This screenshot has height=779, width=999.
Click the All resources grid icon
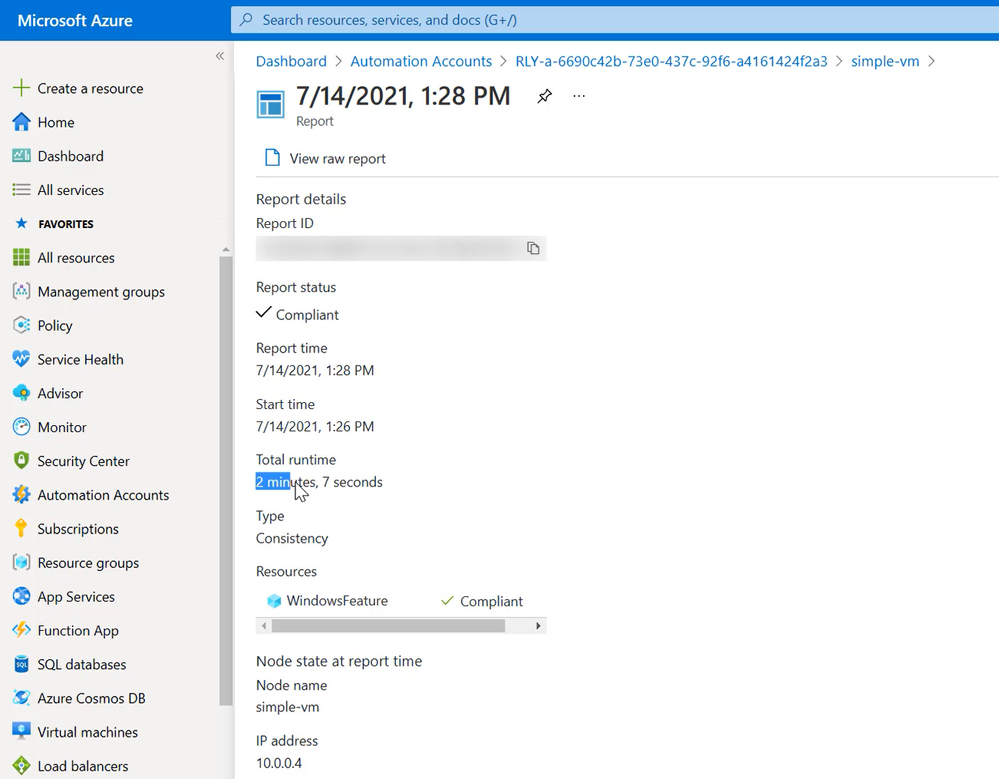[21, 257]
